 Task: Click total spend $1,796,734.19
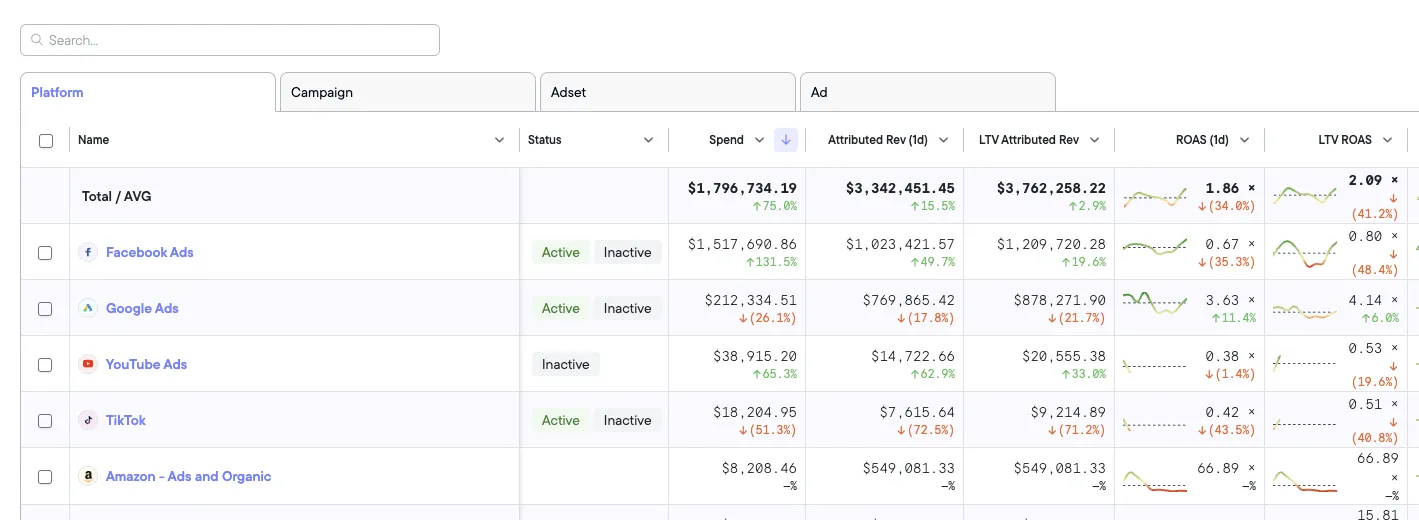coord(742,188)
